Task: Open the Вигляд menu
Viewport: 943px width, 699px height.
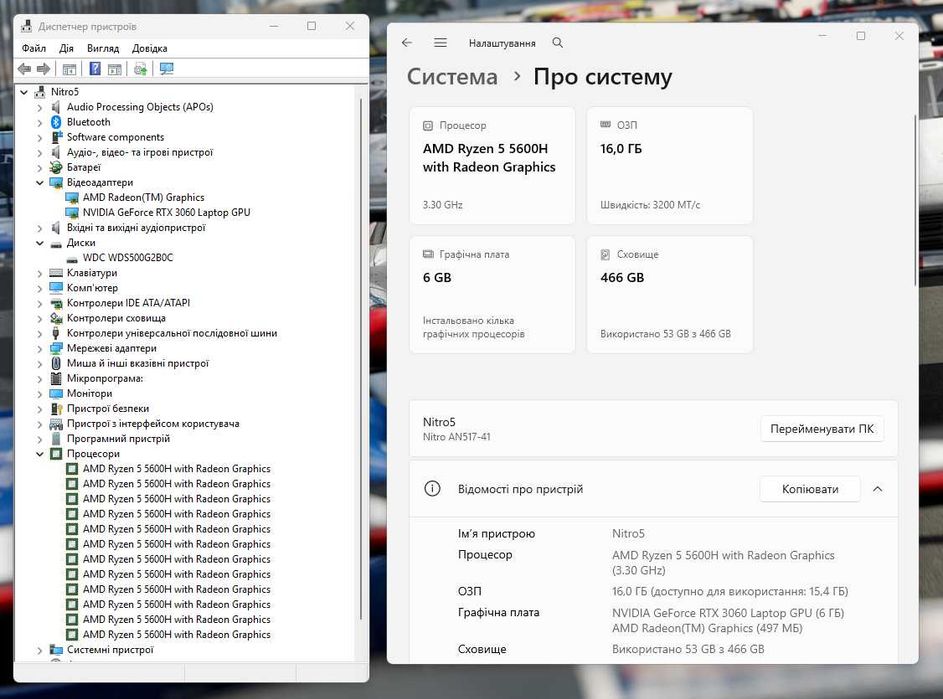Action: point(103,48)
